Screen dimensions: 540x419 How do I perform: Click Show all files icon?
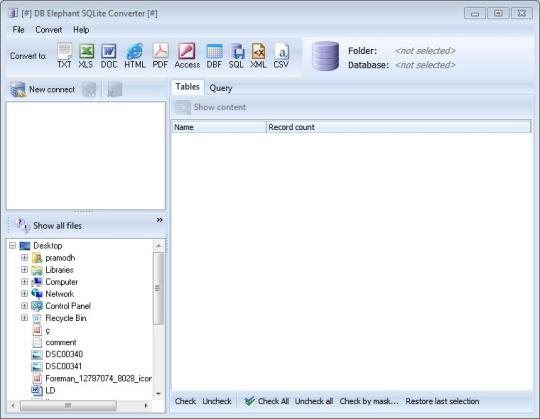22,226
